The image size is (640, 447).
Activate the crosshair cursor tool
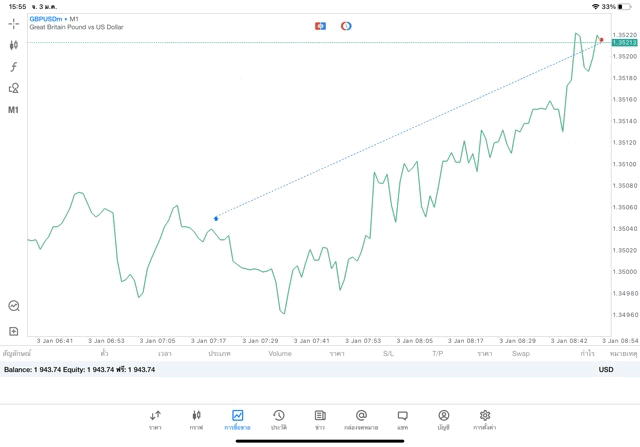coord(14,23)
